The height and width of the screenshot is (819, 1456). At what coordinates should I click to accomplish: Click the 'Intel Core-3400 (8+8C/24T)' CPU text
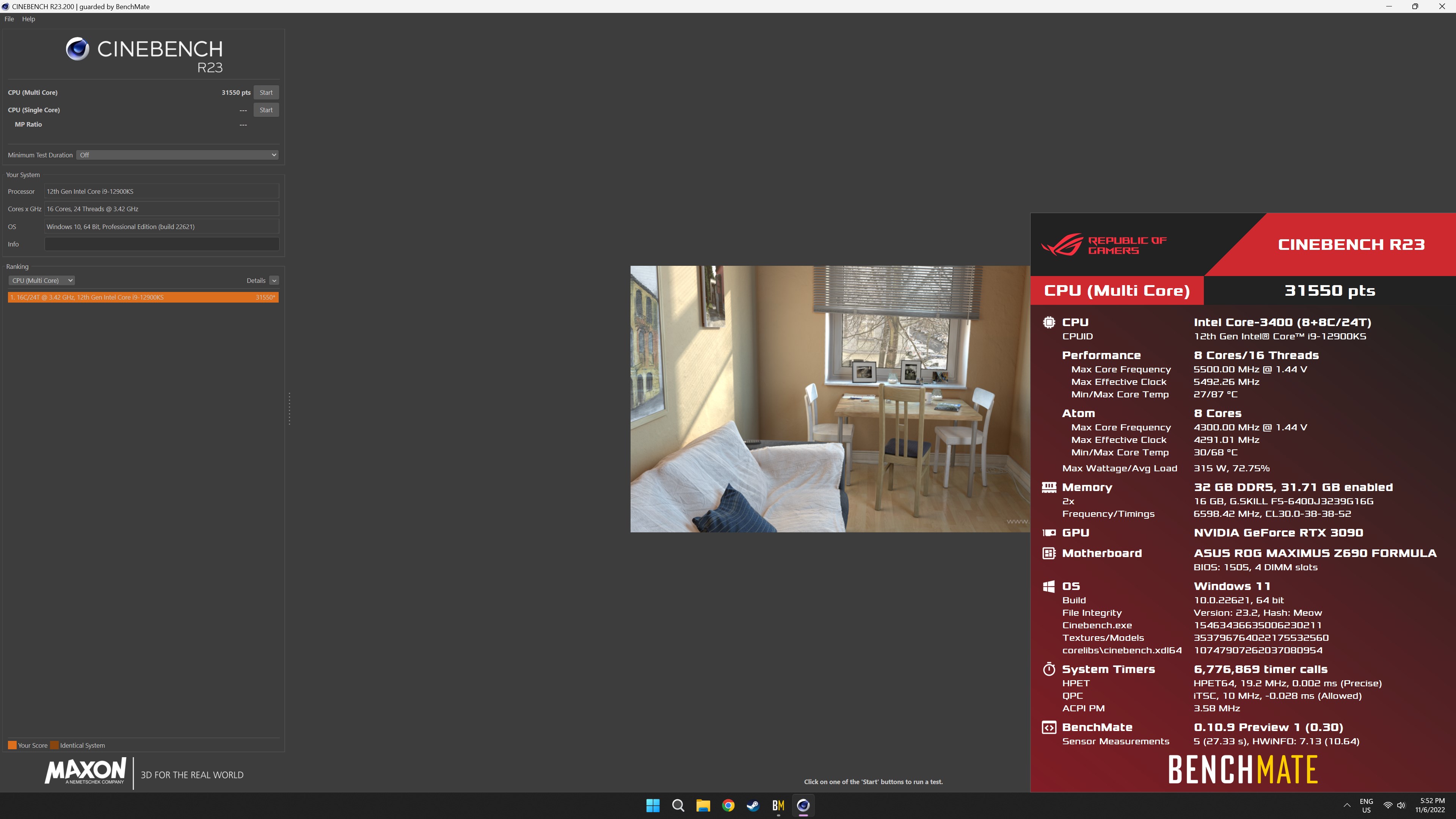1282,322
